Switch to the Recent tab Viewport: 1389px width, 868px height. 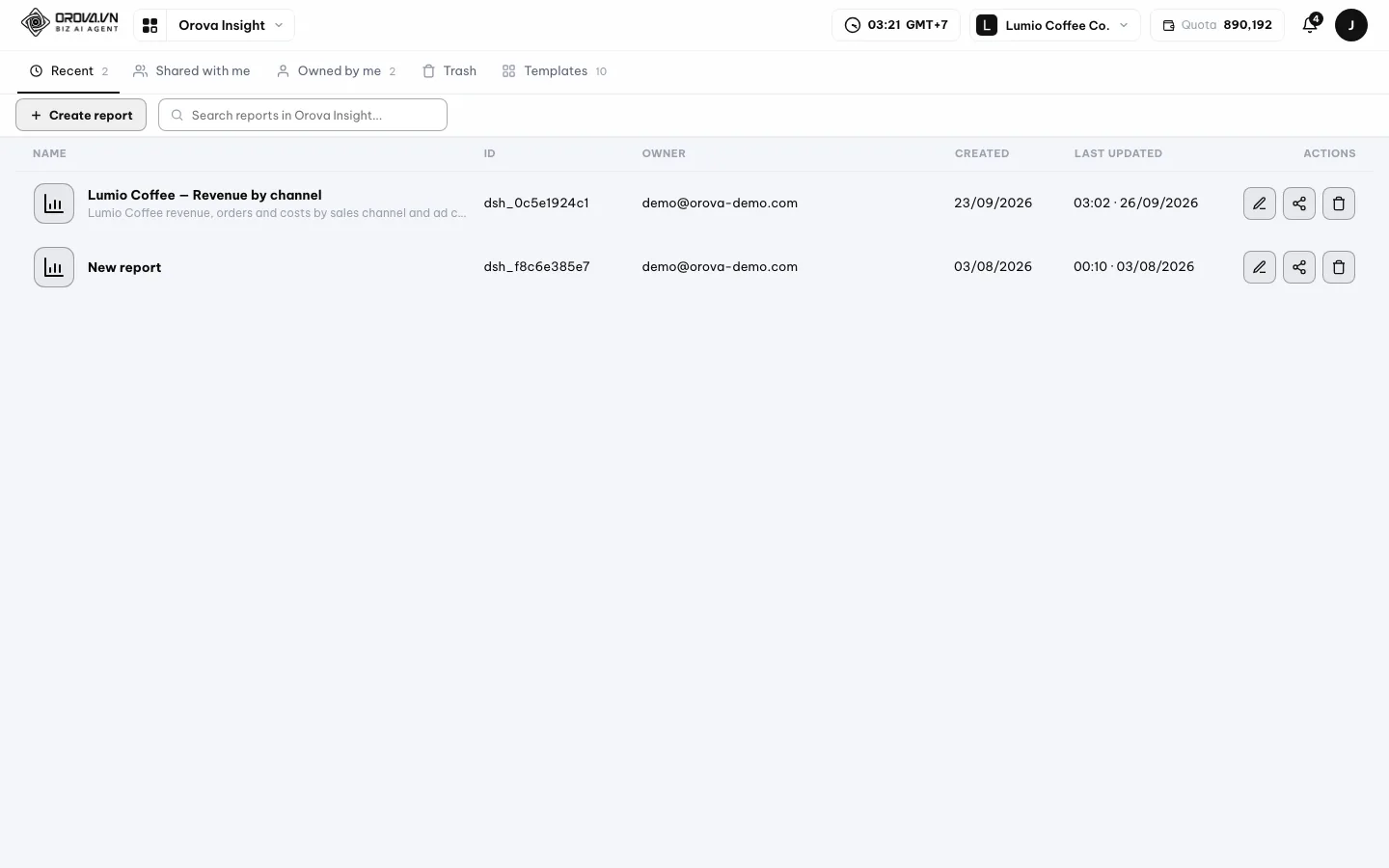point(68,71)
